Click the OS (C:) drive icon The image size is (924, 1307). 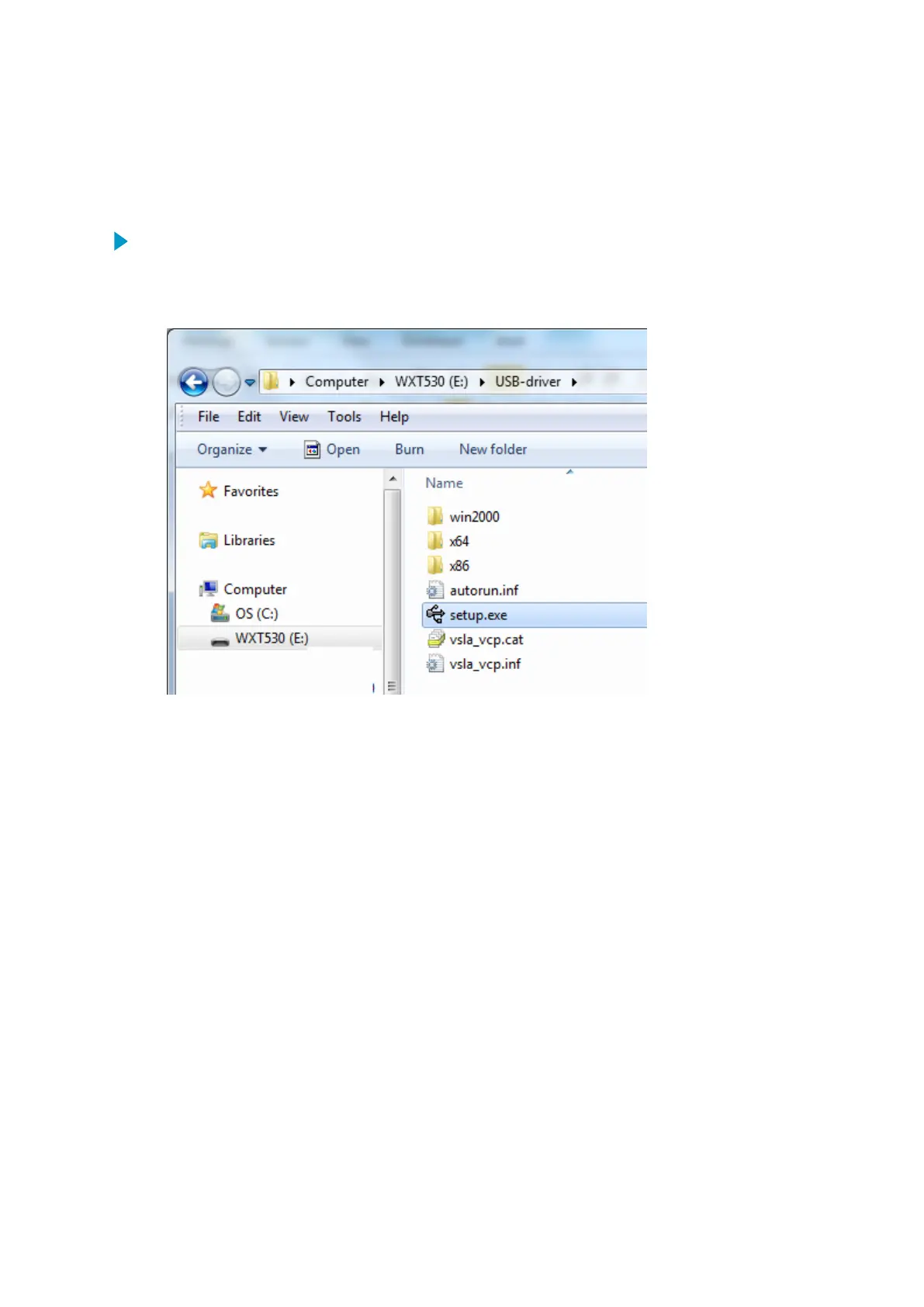220,614
